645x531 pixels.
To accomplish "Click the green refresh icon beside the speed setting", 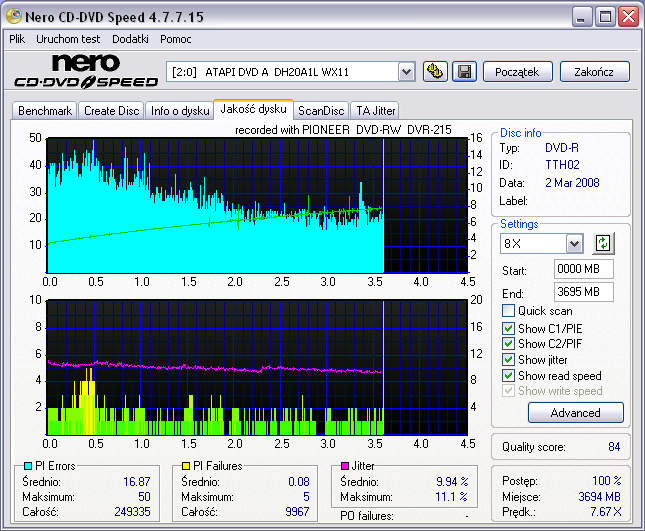I will pyautogui.click(x=603, y=243).
